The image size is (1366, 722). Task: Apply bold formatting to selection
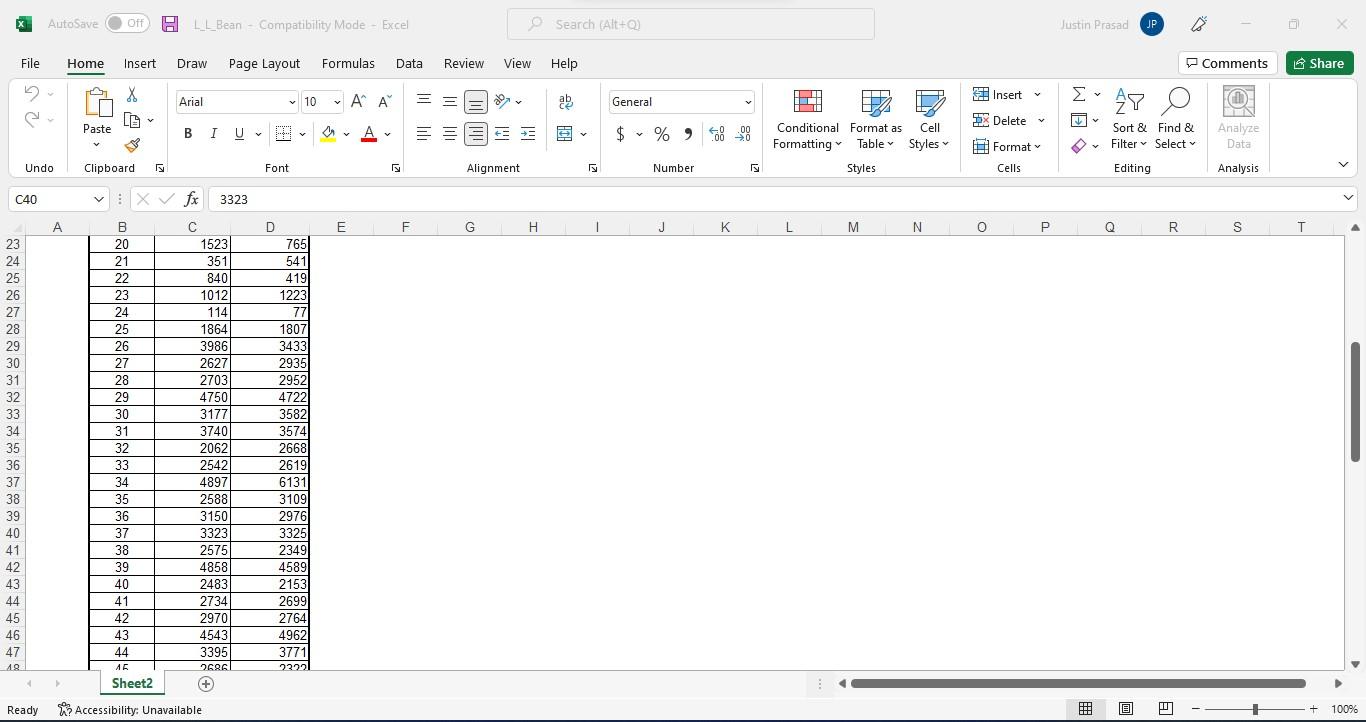click(188, 133)
